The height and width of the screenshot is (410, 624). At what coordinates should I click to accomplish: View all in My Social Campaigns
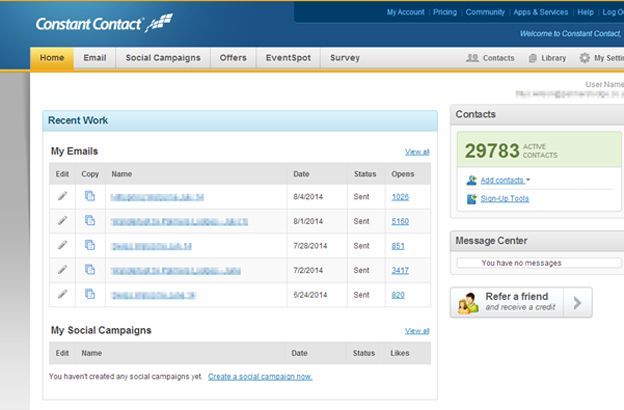point(417,331)
